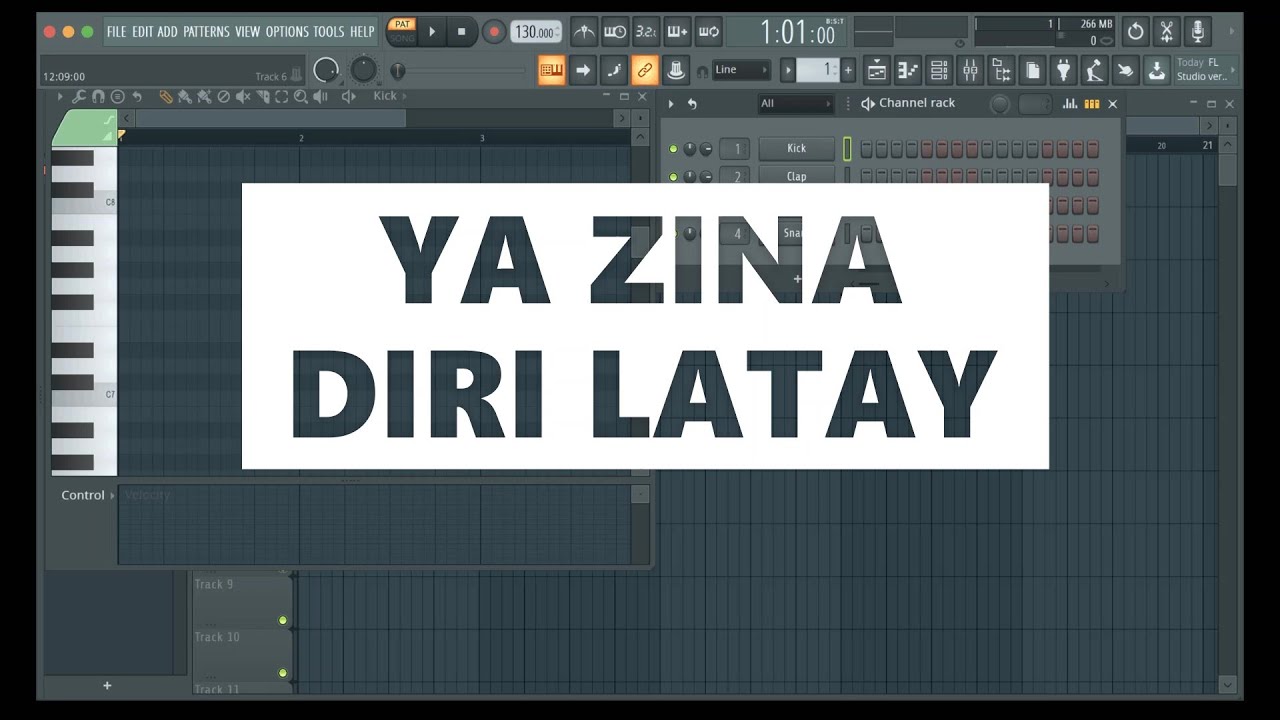Open the project picker pages icon
Viewport: 1280px width, 720px height.
click(x=1033, y=70)
